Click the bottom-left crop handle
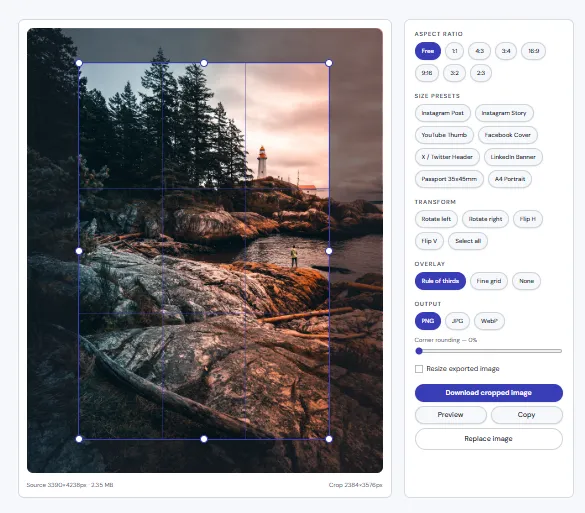This screenshot has height=513, width=585. (x=79, y=439)
